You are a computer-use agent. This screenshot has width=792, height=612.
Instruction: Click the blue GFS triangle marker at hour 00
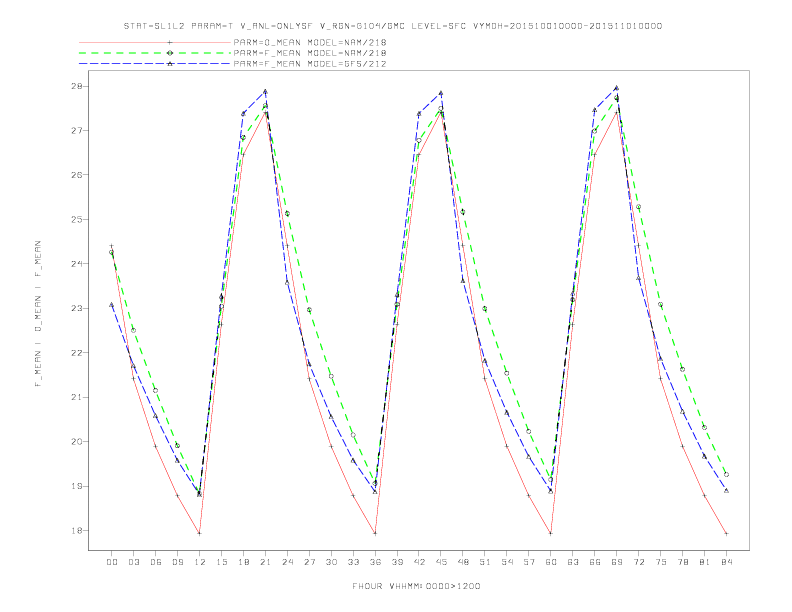112,304
